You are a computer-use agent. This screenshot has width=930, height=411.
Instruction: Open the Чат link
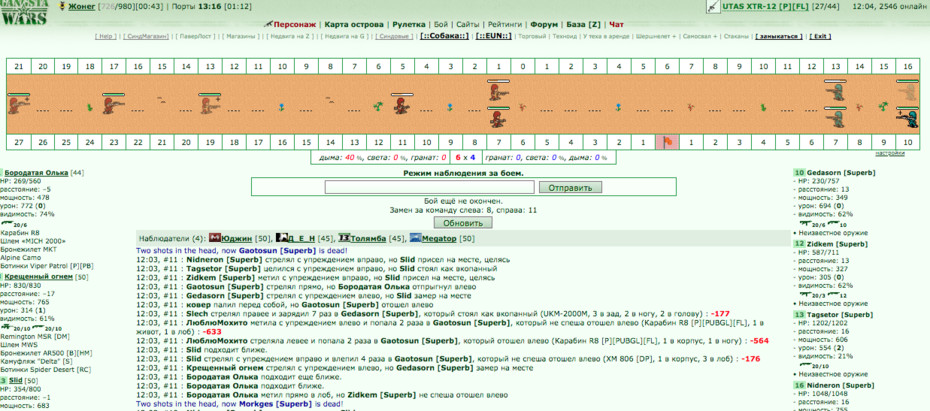click(x=616, y=25)
